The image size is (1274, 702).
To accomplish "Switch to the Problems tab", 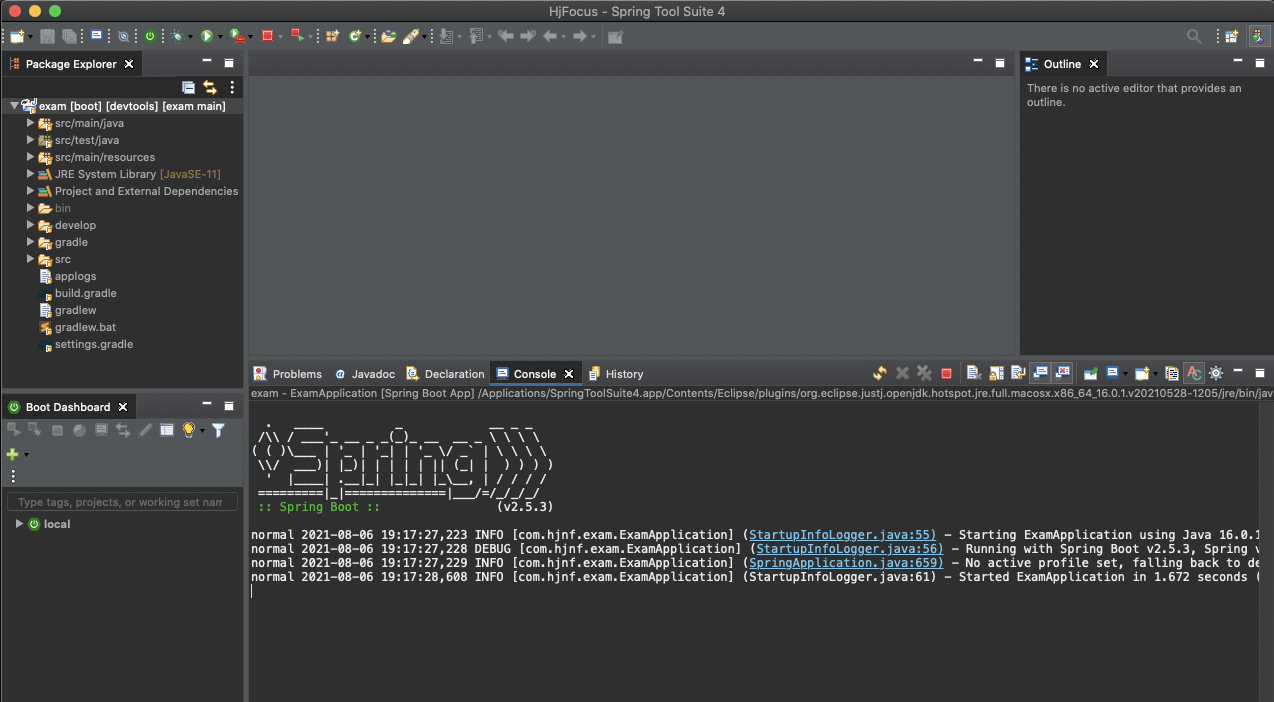I will pos(288,374).
